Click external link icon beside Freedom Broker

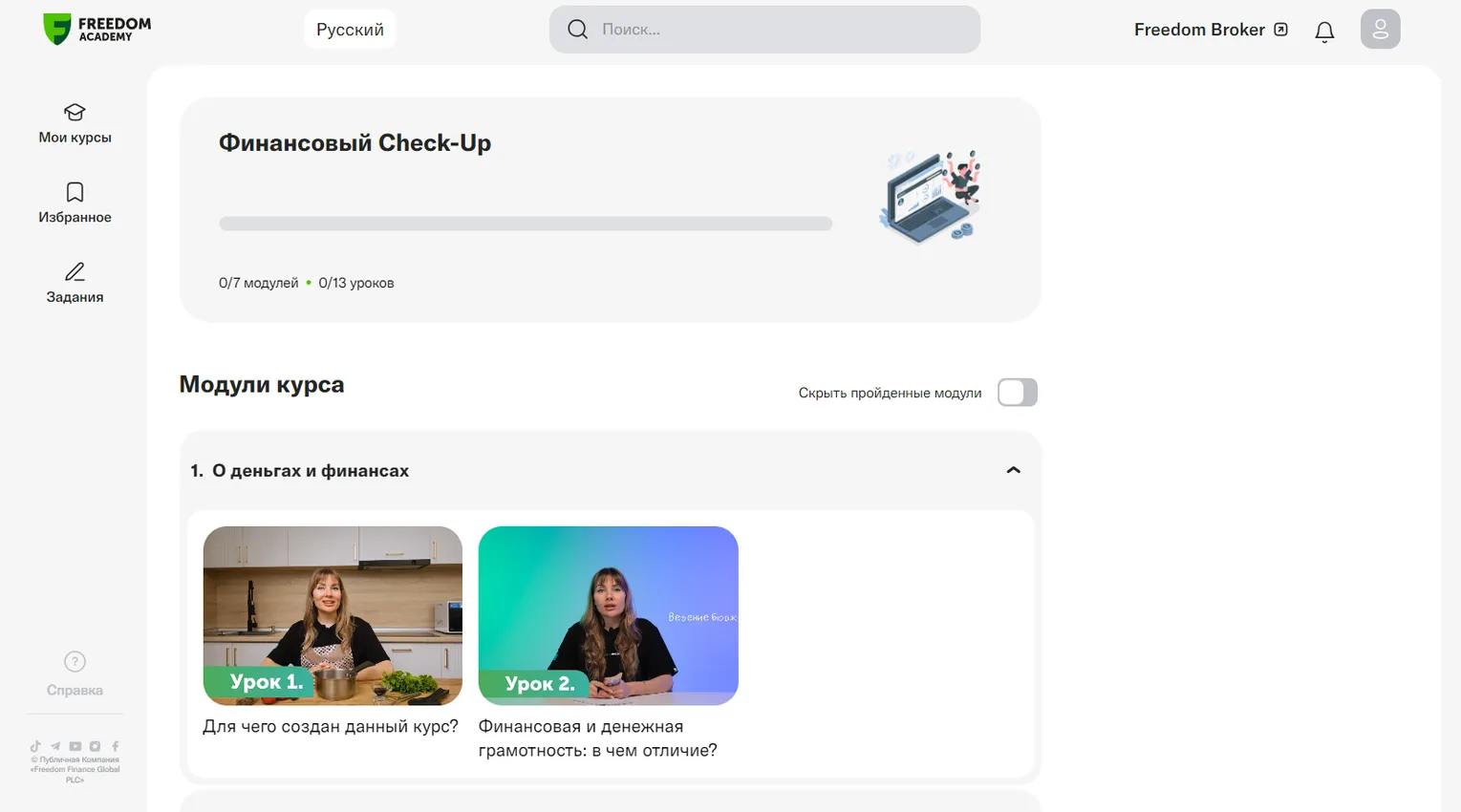(1280, 30)
